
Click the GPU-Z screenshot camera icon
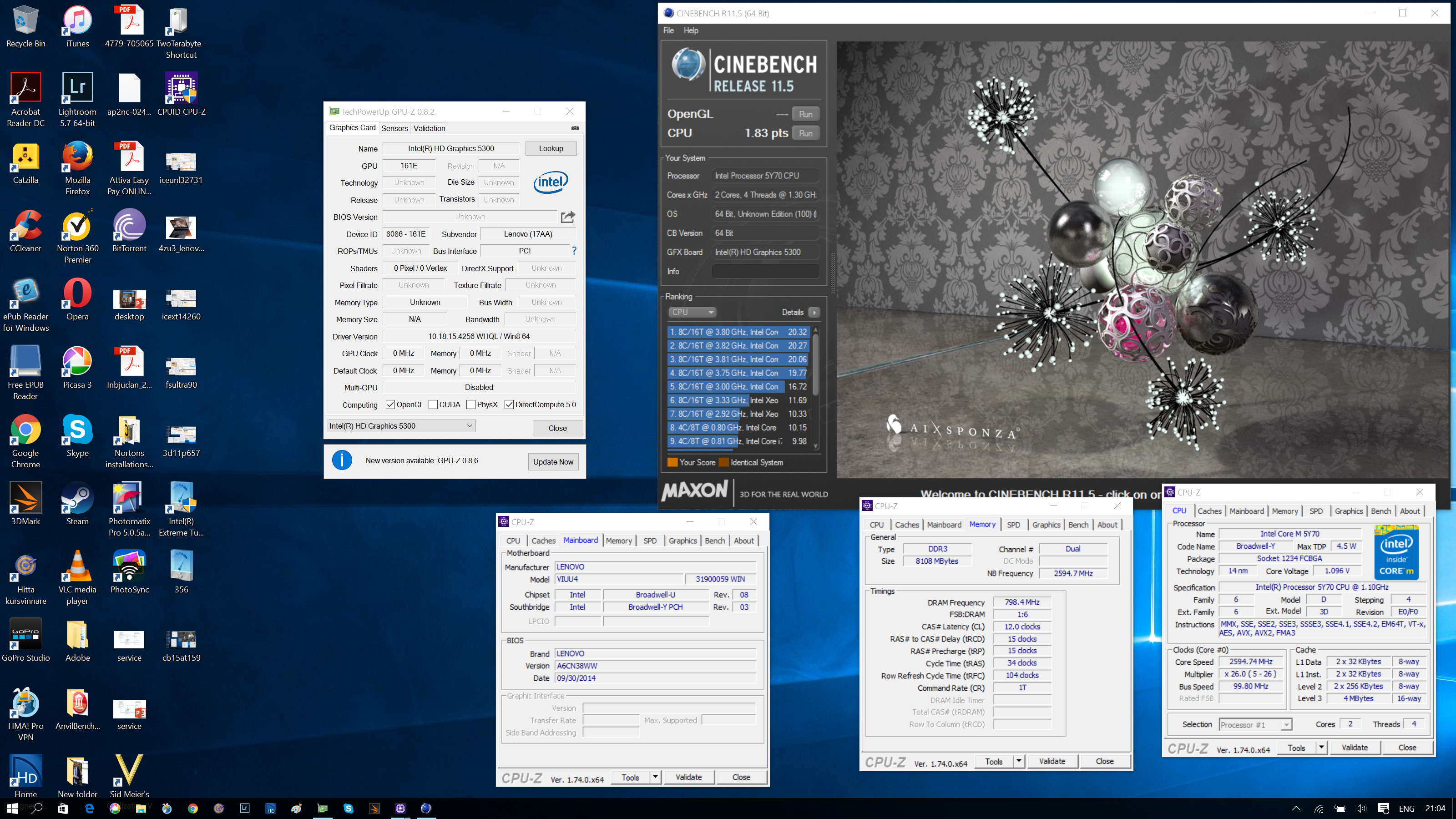pyautogui.click(x=575, y=128)
